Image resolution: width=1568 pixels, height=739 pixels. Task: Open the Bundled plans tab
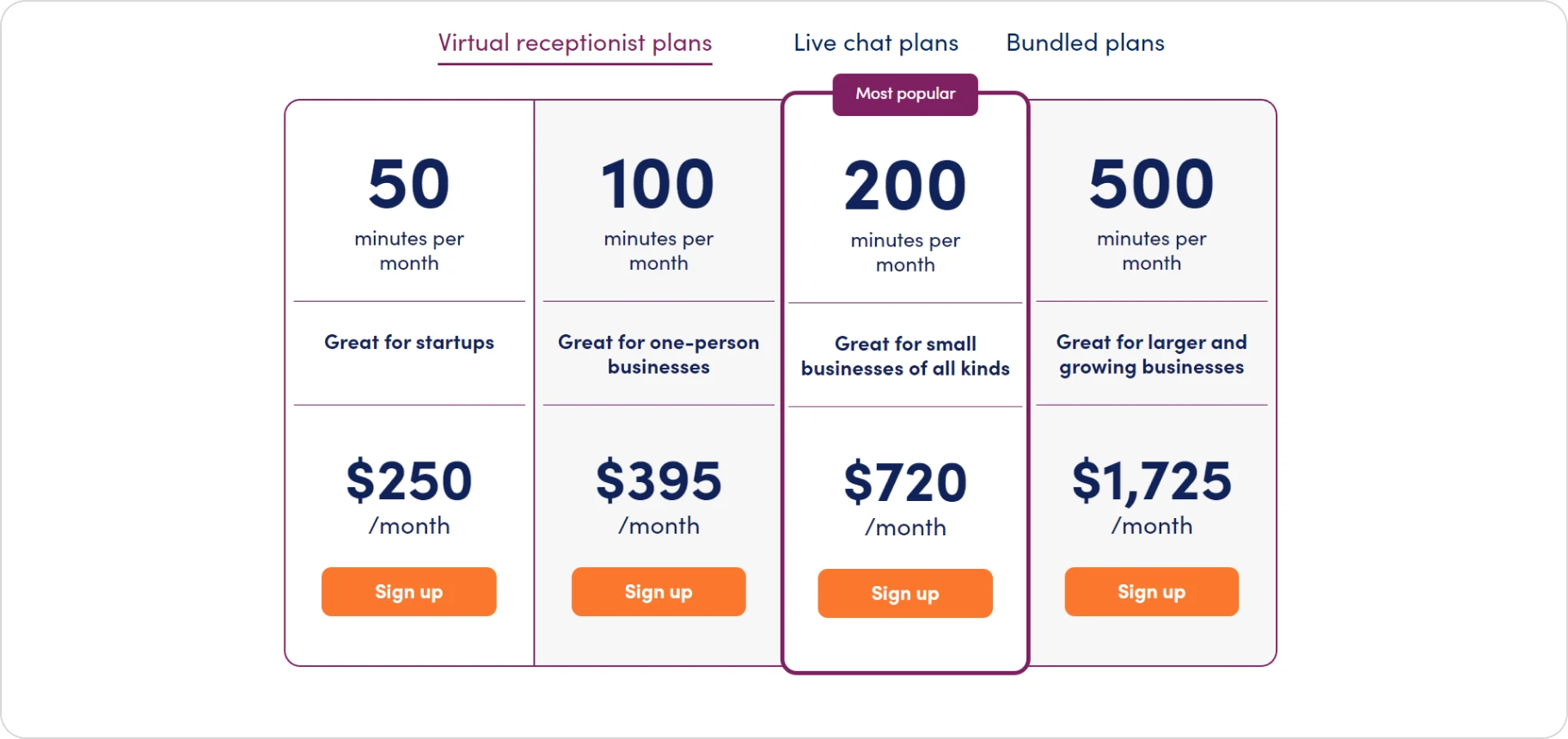[1085, 43]
